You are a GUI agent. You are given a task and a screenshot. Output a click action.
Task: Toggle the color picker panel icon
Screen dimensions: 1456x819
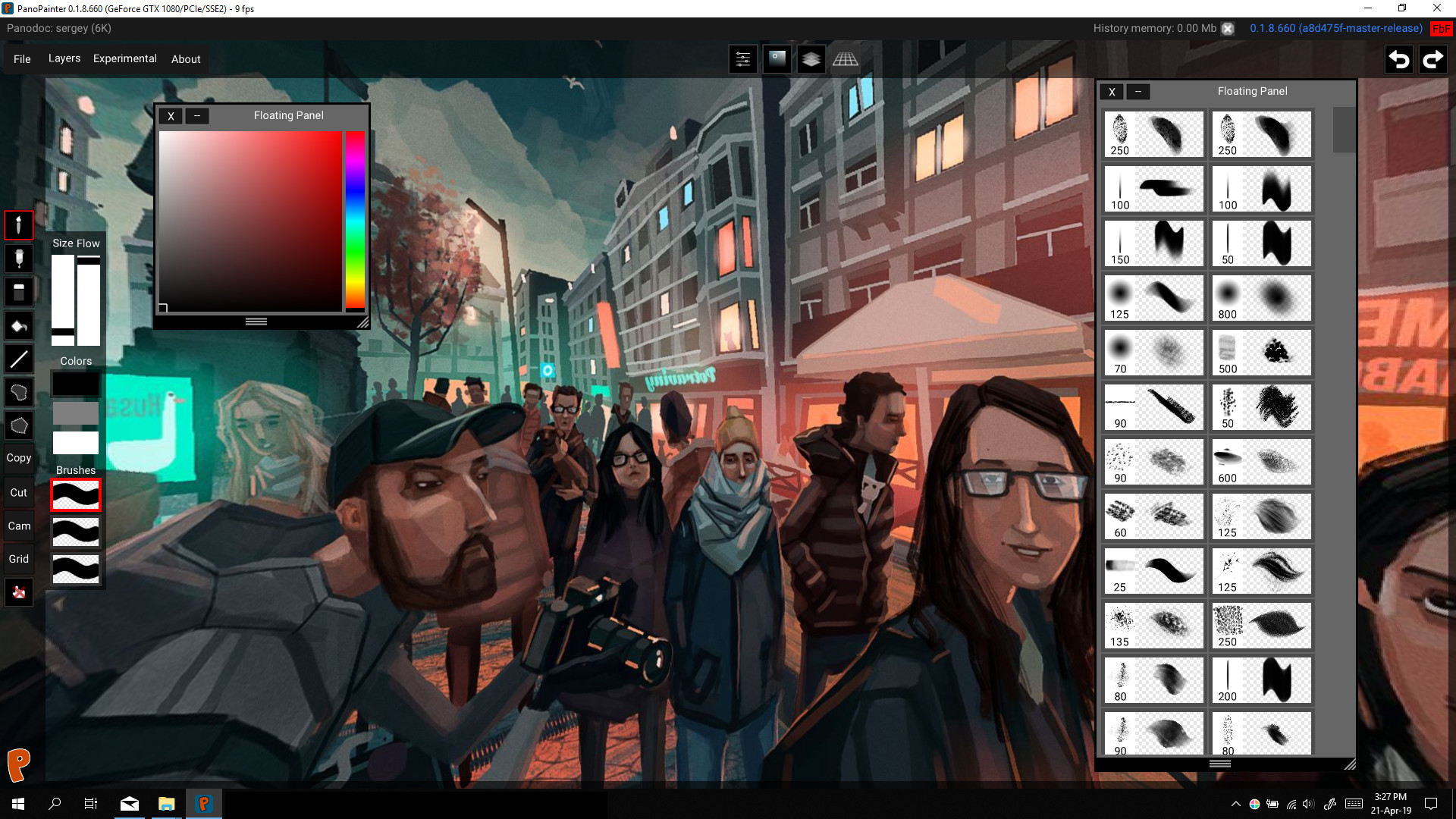[x=777, y=59]
